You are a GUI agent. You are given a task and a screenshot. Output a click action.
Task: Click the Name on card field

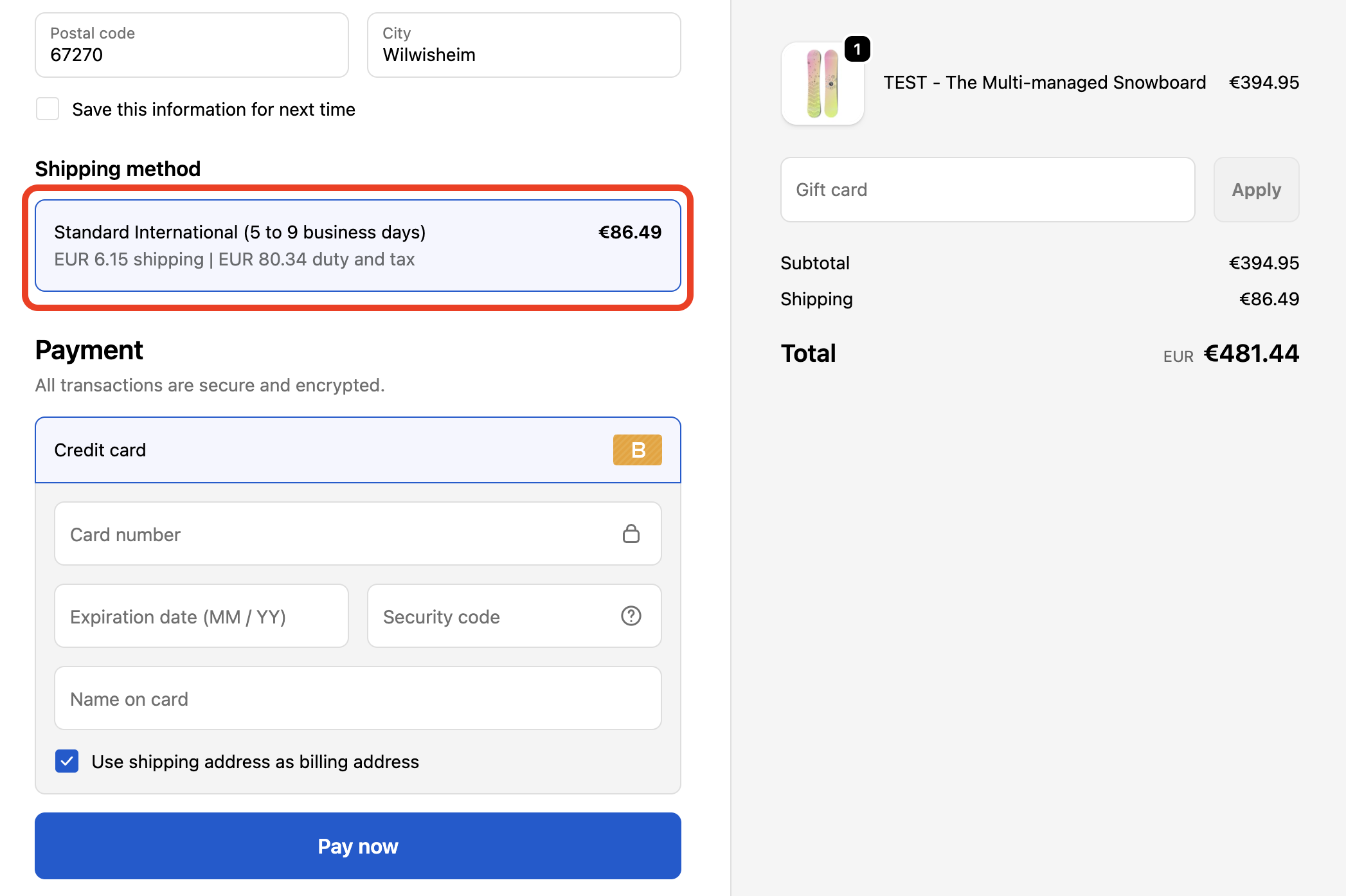pos(357,699)
